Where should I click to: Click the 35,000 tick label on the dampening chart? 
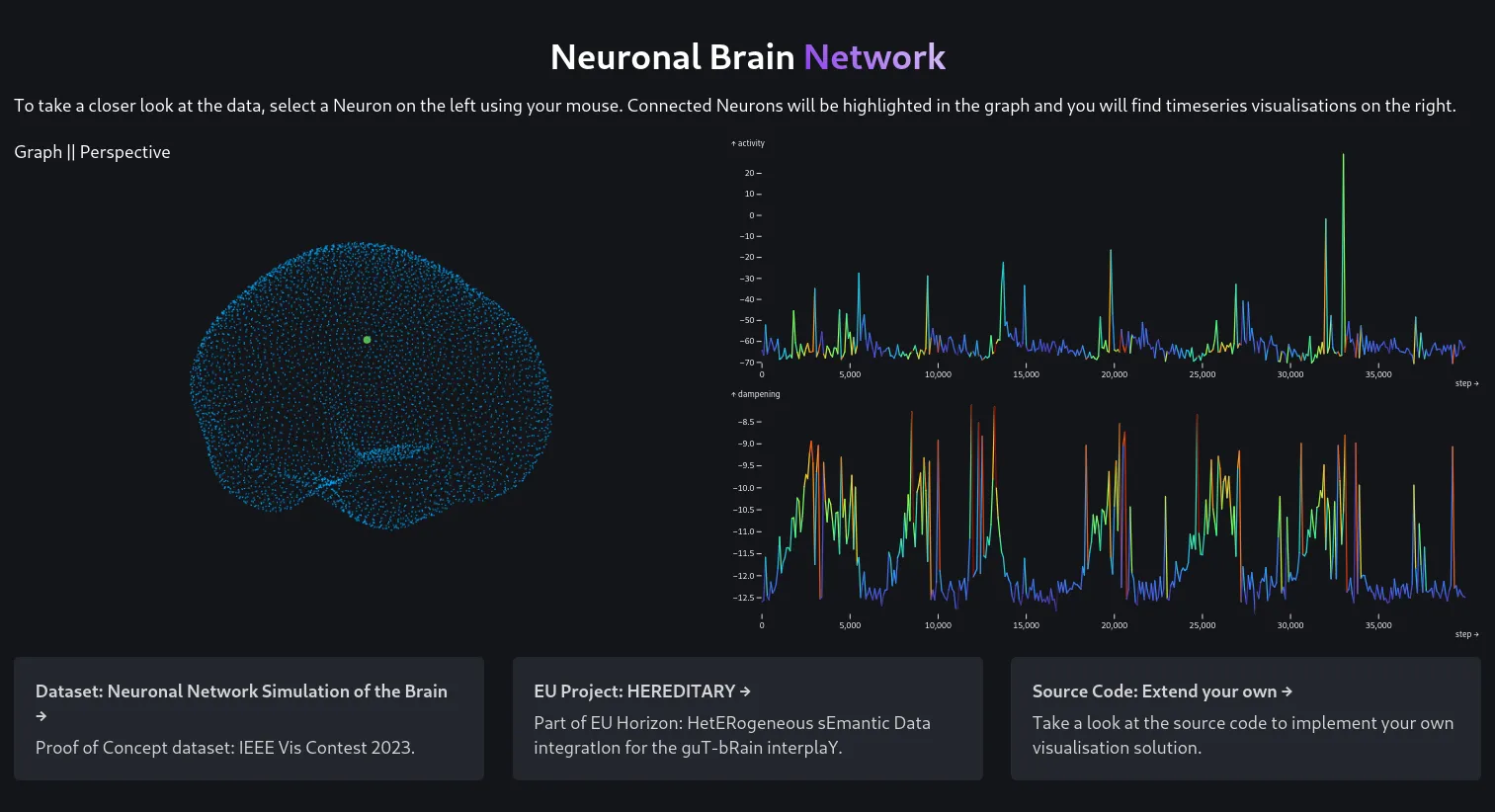point(1377,624)
